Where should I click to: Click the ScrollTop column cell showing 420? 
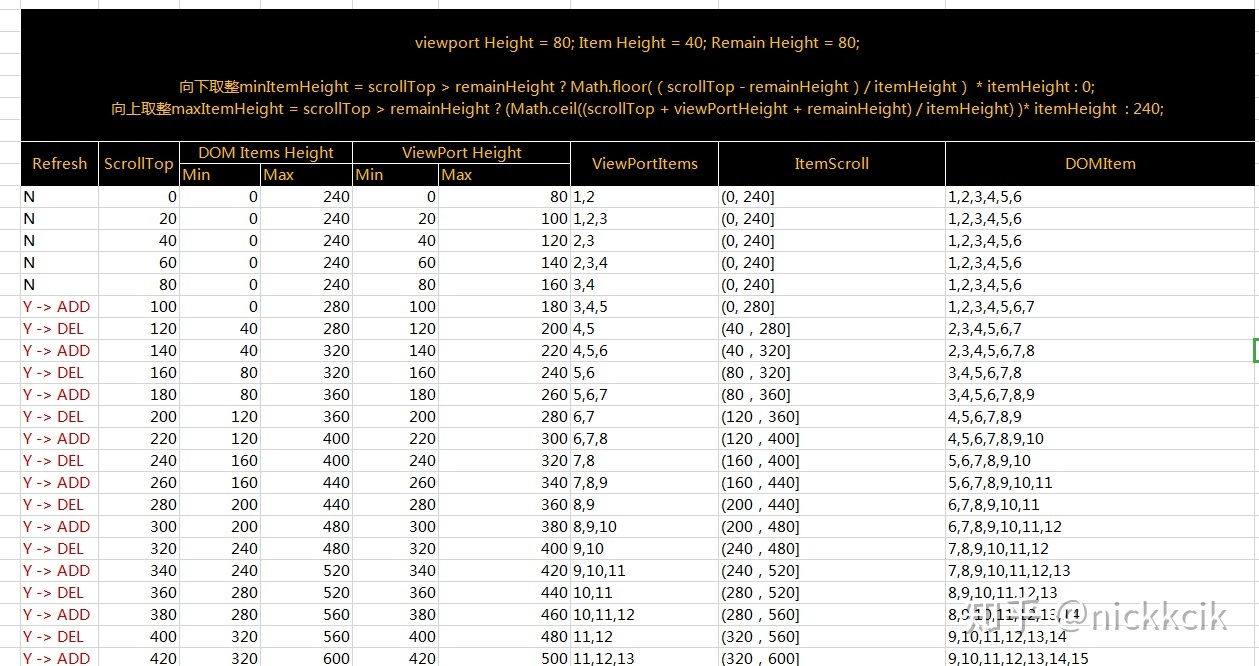coord(139,658)
